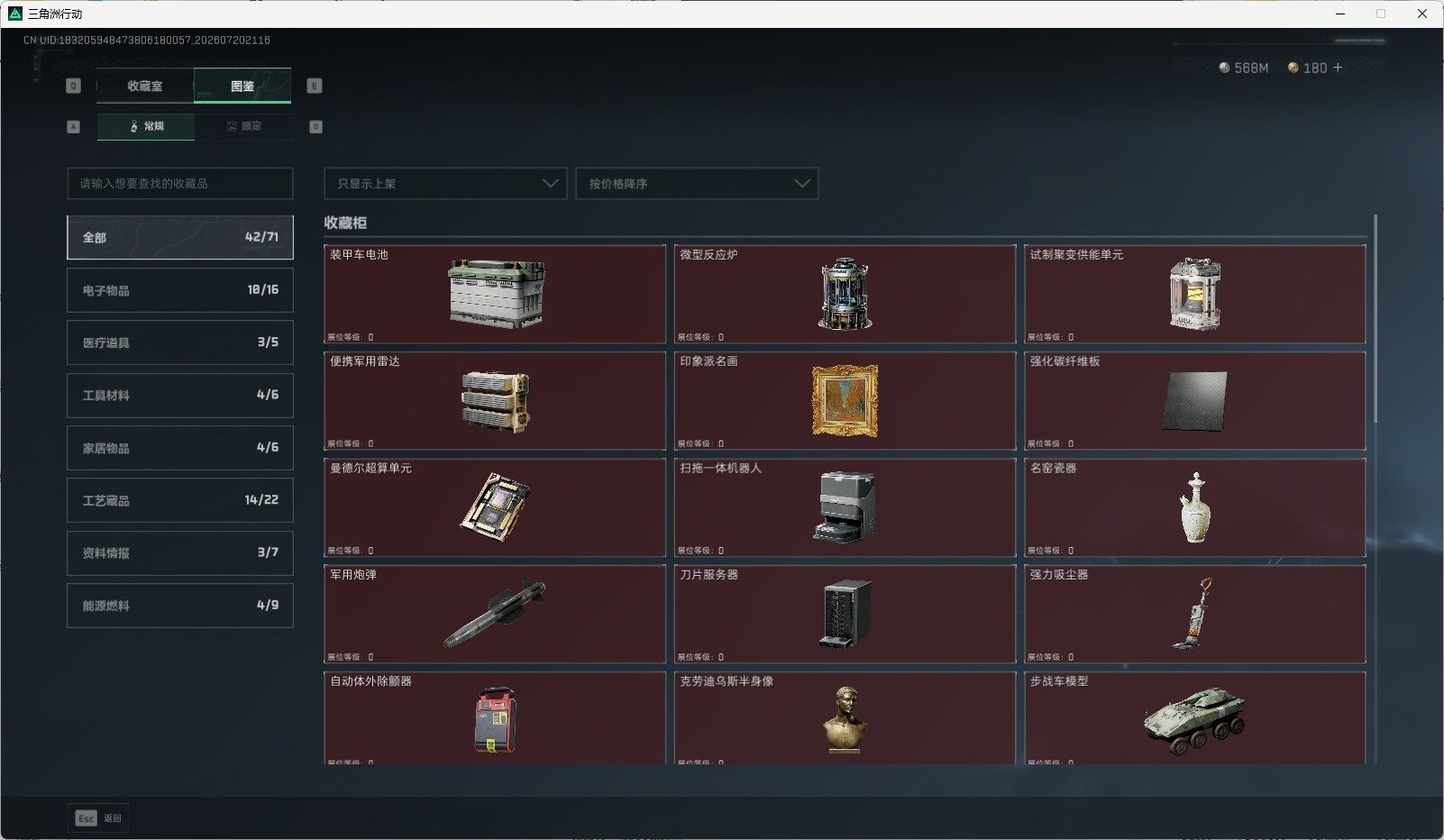Filter by 工具材料 category
Viewport: 1444px width, 840px height.
point(180,395)
